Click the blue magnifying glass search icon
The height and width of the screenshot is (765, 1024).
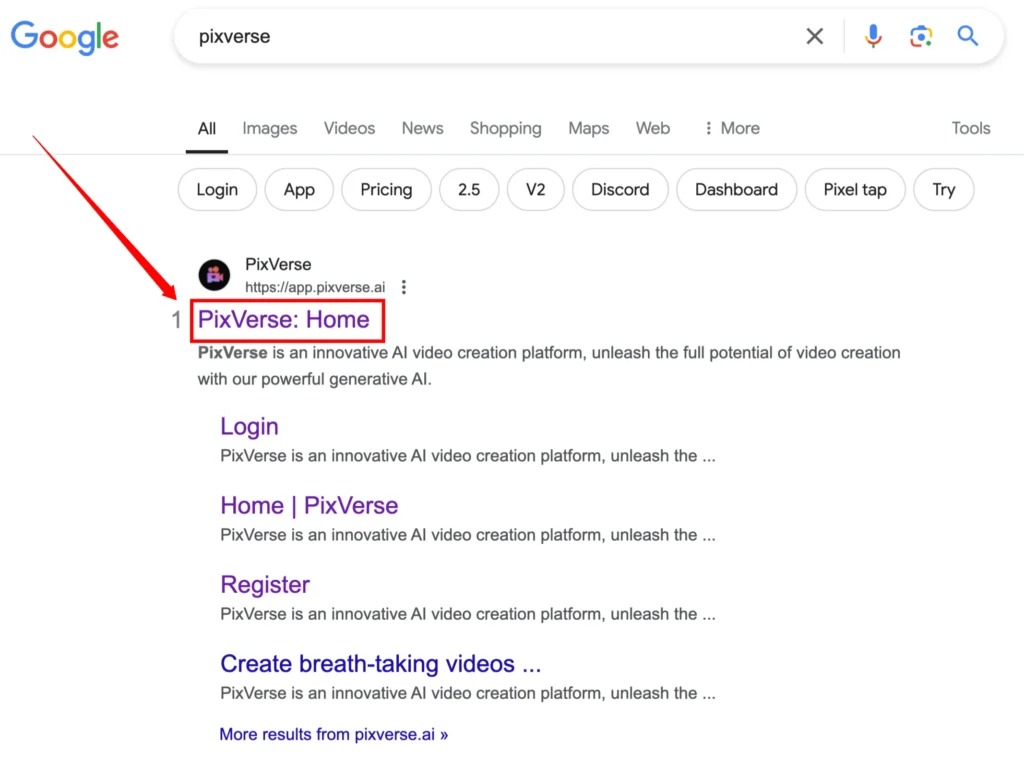(x=968, y=35)
